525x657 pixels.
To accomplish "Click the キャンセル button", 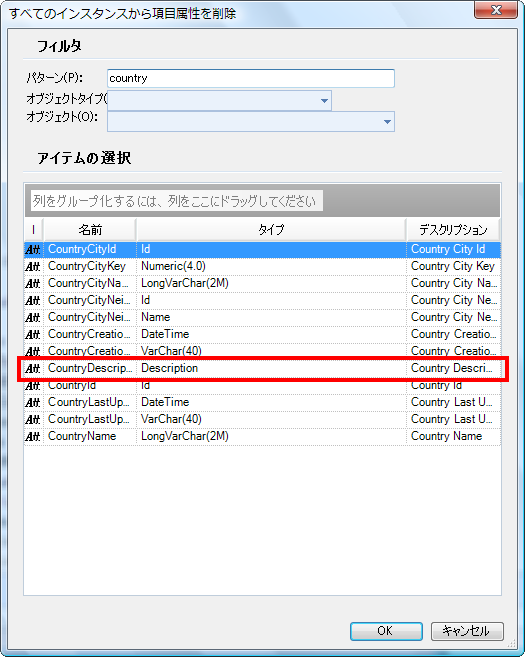I will 467,631.
